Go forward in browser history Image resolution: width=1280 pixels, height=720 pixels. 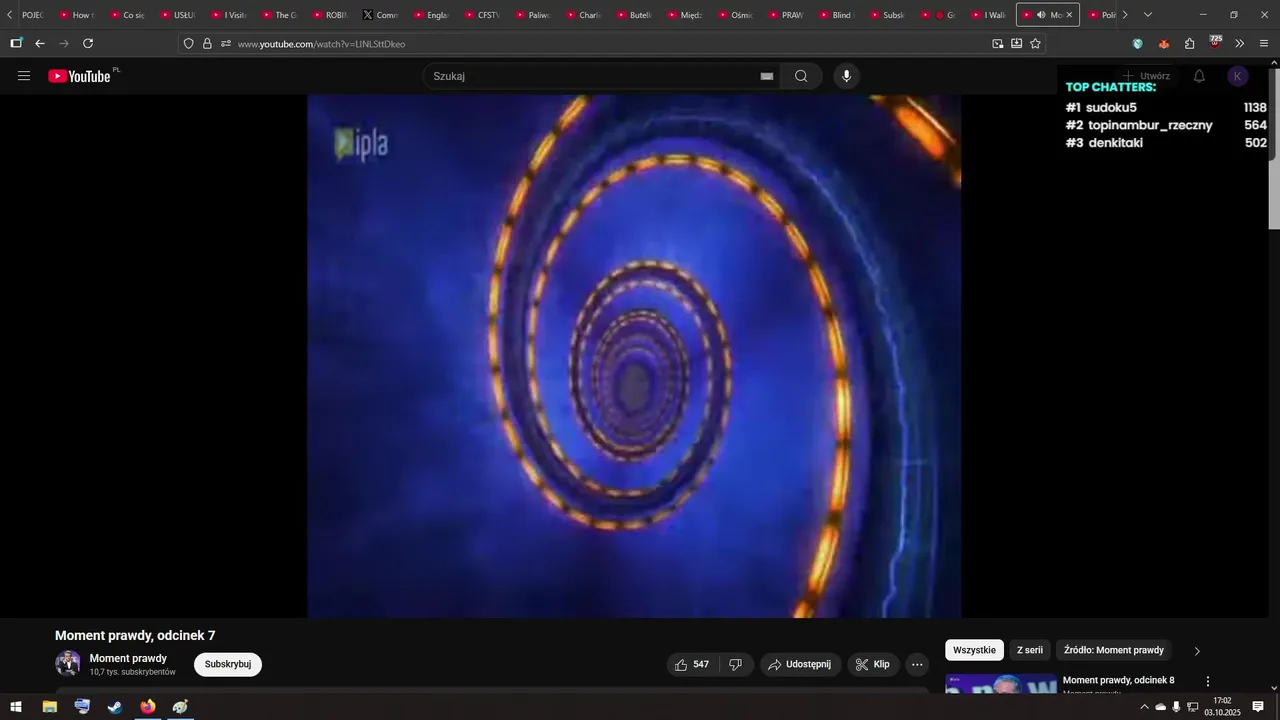click(64, 44)
